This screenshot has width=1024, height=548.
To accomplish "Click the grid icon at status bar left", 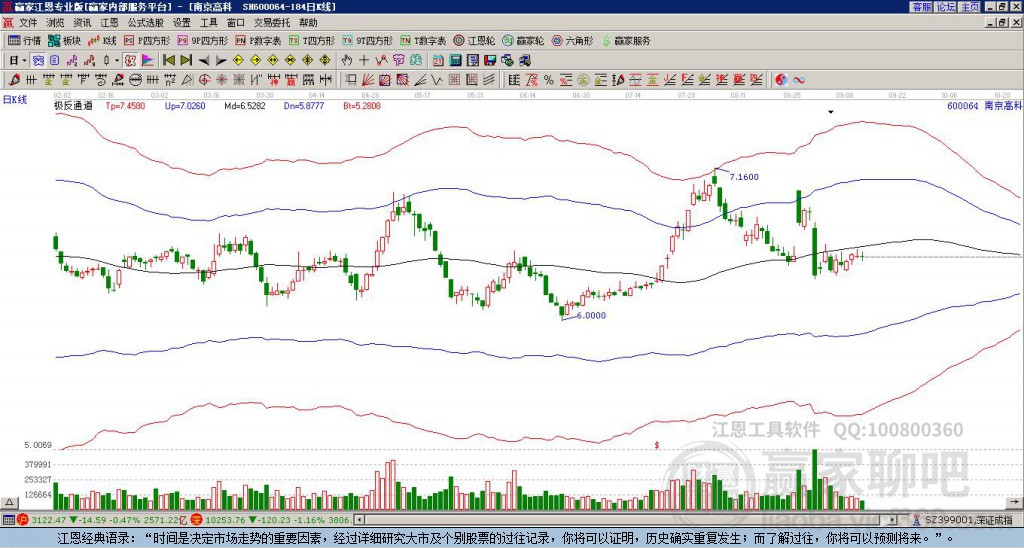I will pos(8,520).
